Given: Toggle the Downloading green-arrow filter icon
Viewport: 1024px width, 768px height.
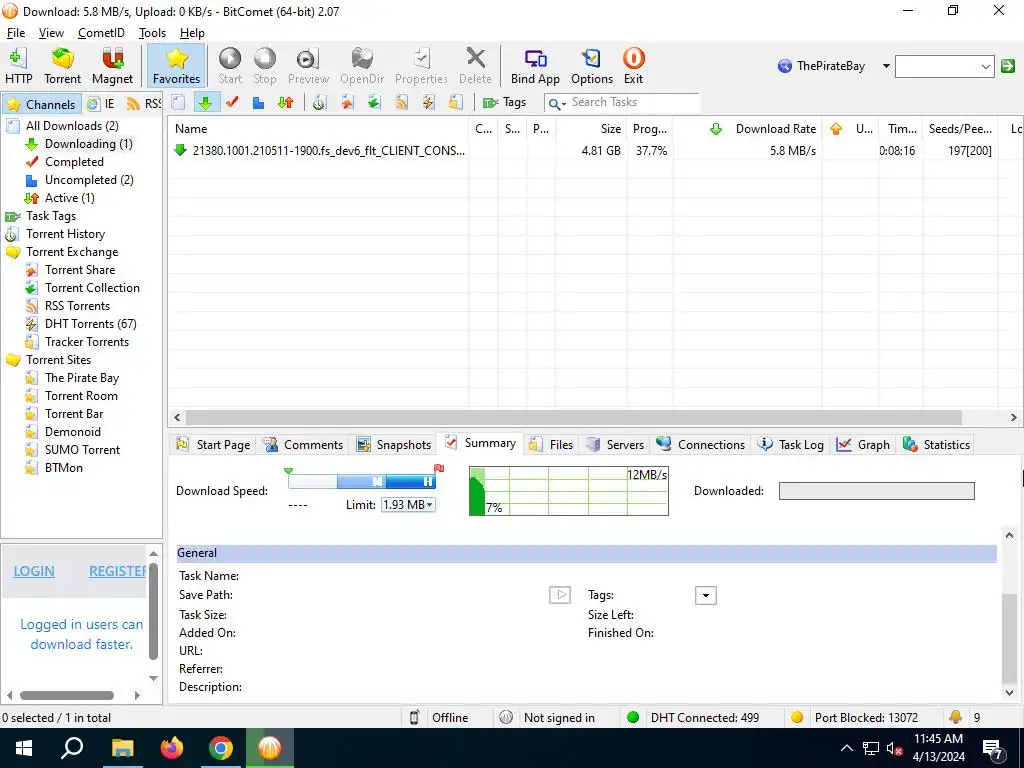Looking at the screenshot, I should [x=206, y=103].
